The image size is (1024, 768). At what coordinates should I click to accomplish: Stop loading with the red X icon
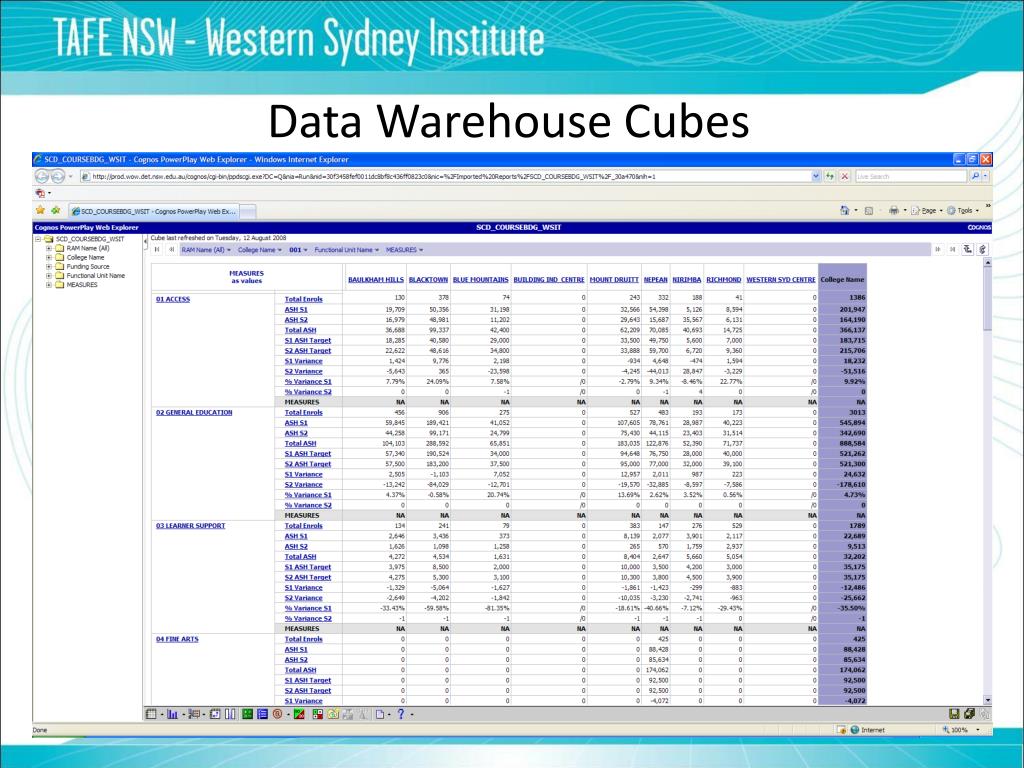click(844, 176)
